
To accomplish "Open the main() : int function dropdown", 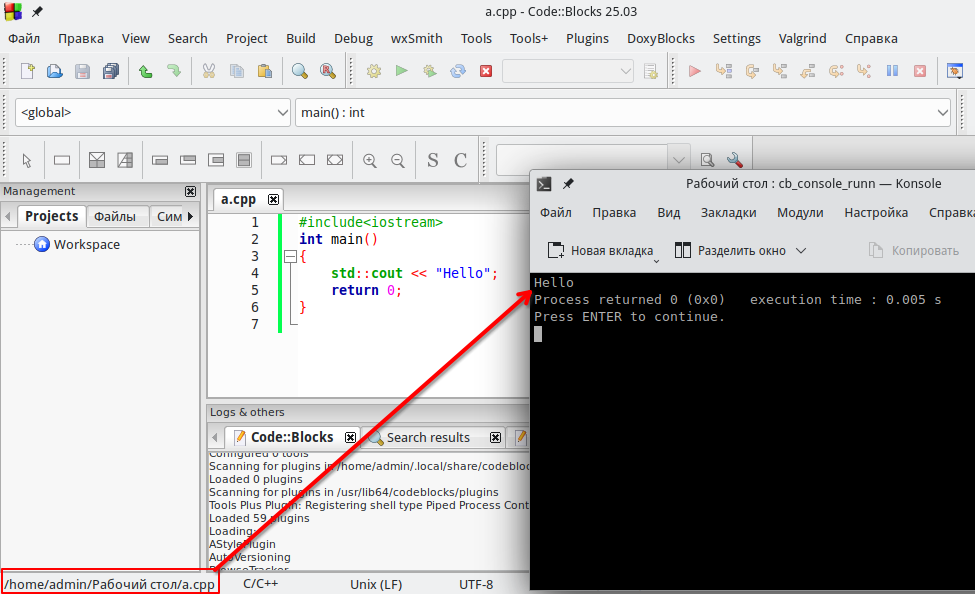I will (942, 113).
